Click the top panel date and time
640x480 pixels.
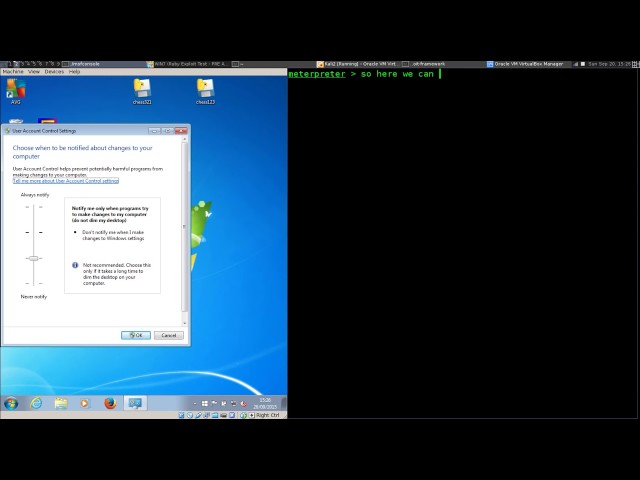(x=609, y=64)
